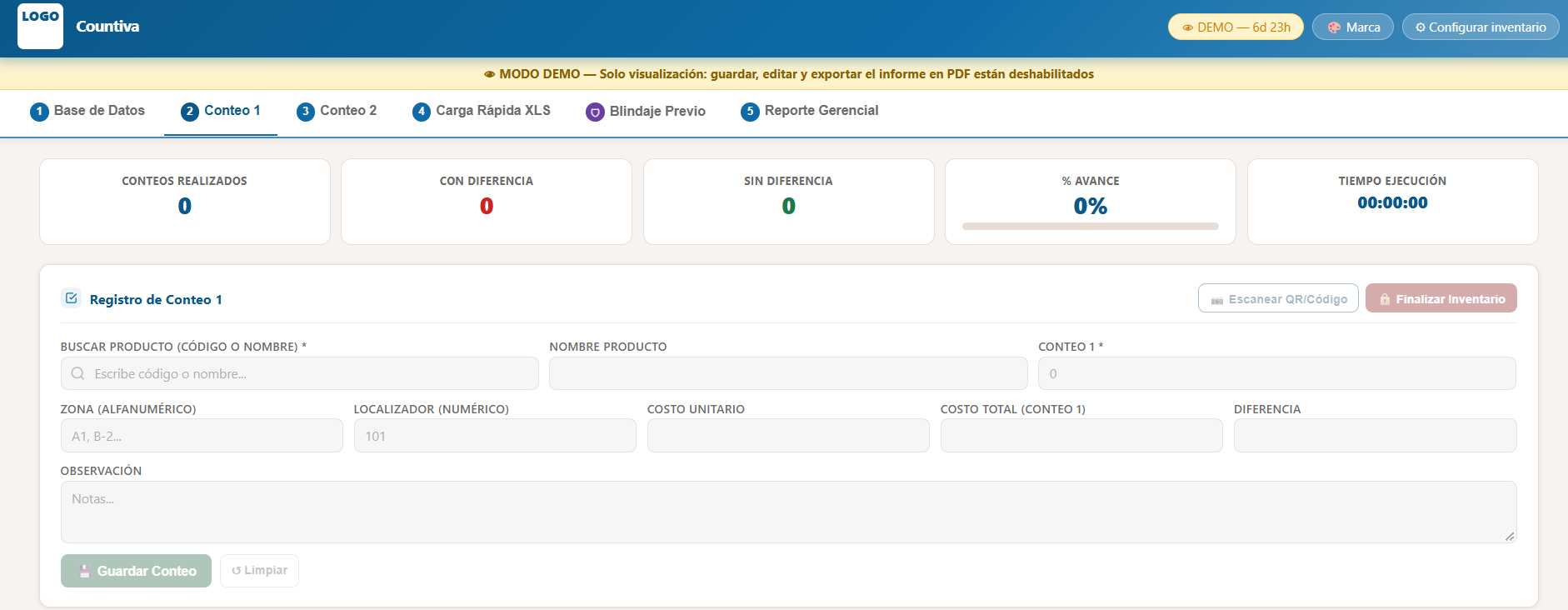Go to Carga Rápida XLS tab
Image resolution: width=1568 pixels, height=610 pixels.
[482, 112]
